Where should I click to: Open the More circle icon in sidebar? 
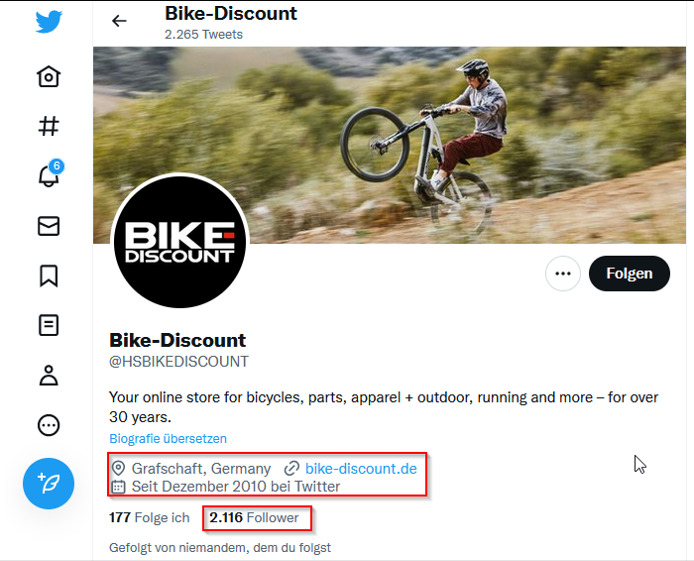click(48, 425)
